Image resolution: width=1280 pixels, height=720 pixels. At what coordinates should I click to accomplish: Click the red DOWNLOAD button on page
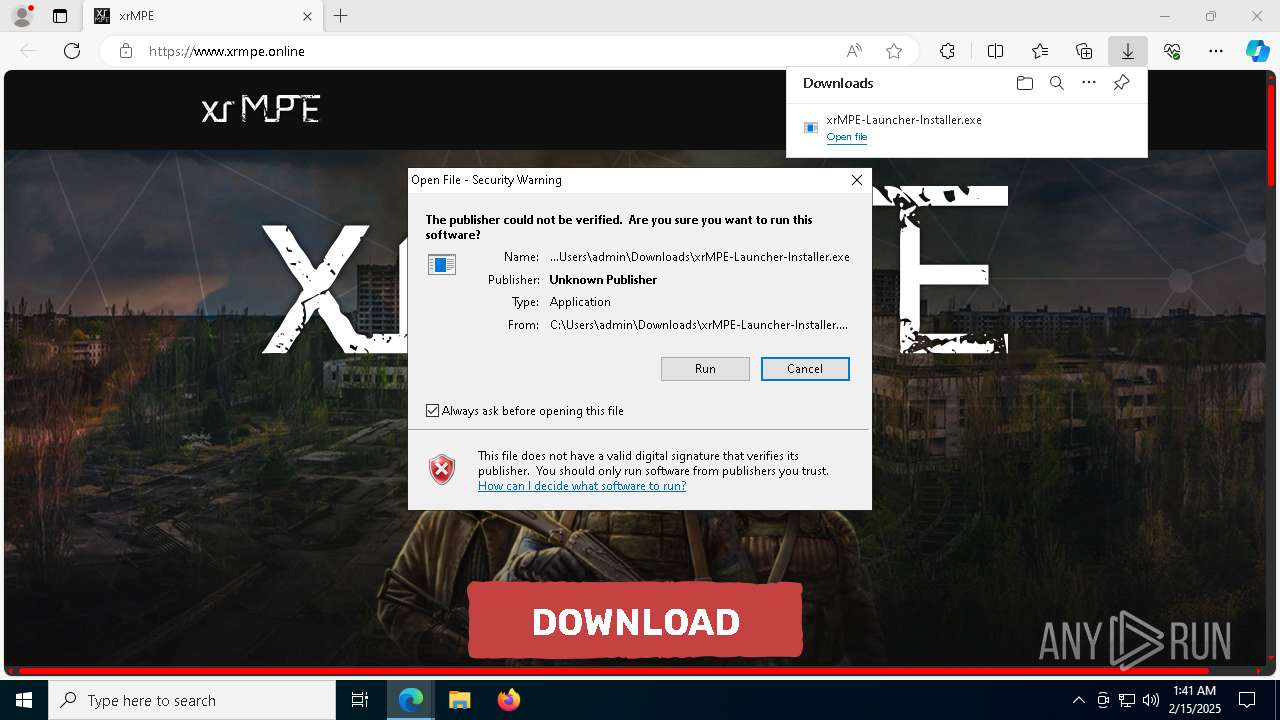[x=635, y=621]
